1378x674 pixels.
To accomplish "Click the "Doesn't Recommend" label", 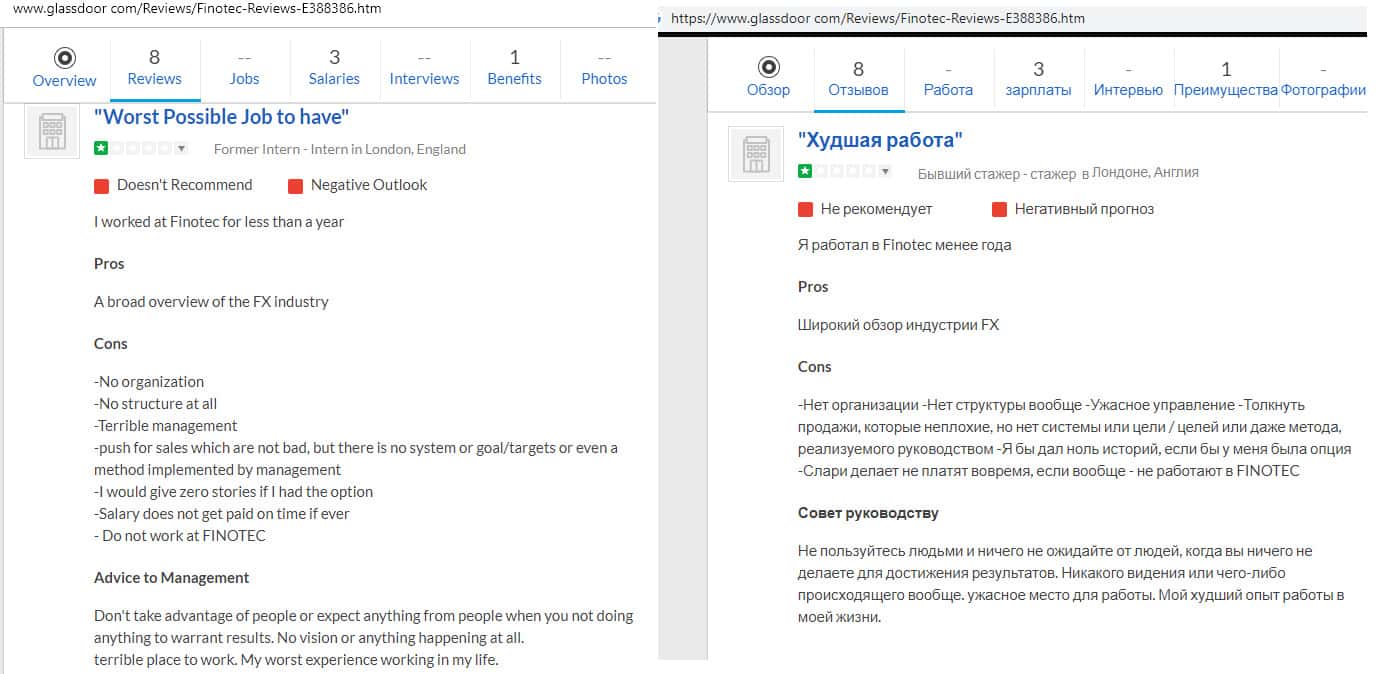I will pos(185,185).
